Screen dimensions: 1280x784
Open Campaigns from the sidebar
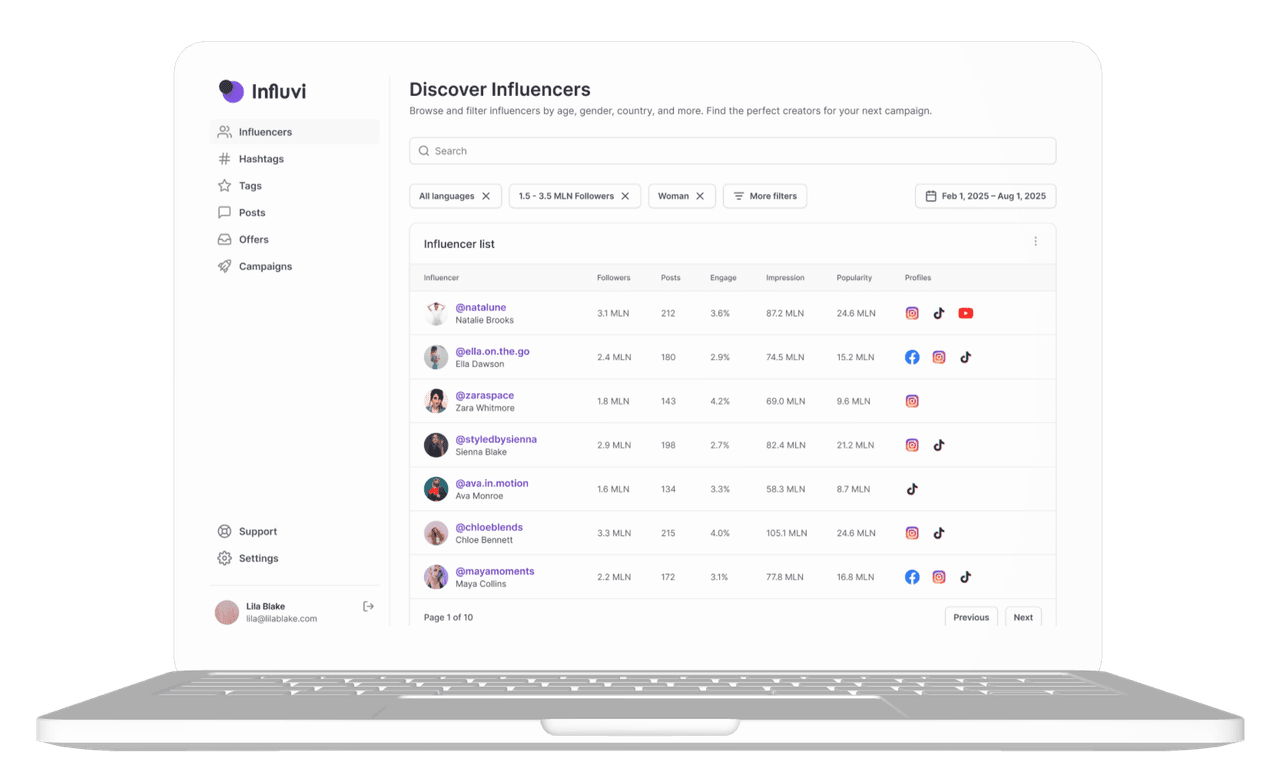pyautogui.click(x=265, y=266)
